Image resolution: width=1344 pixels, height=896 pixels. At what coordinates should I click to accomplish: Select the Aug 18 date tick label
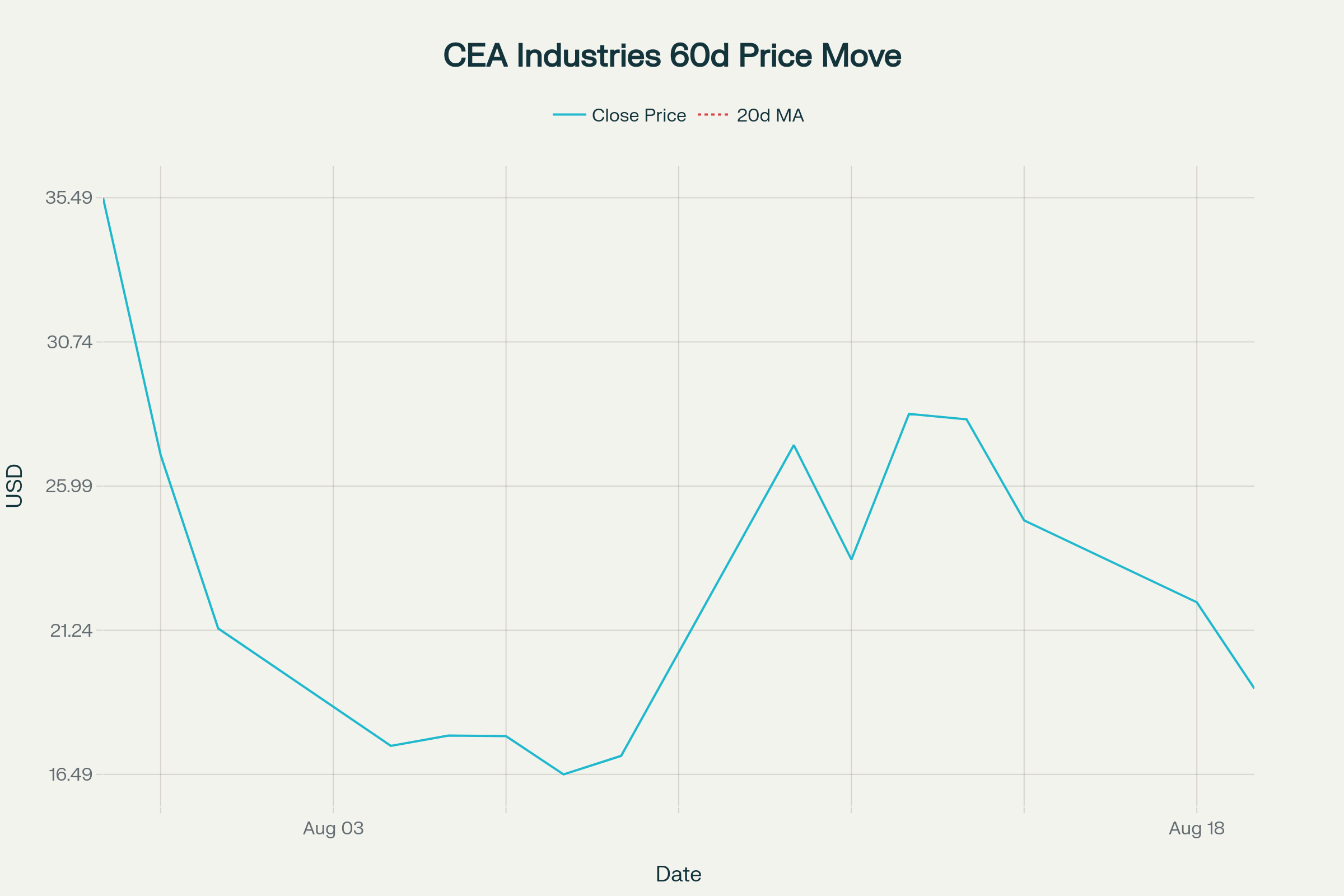pos(1197,829)
